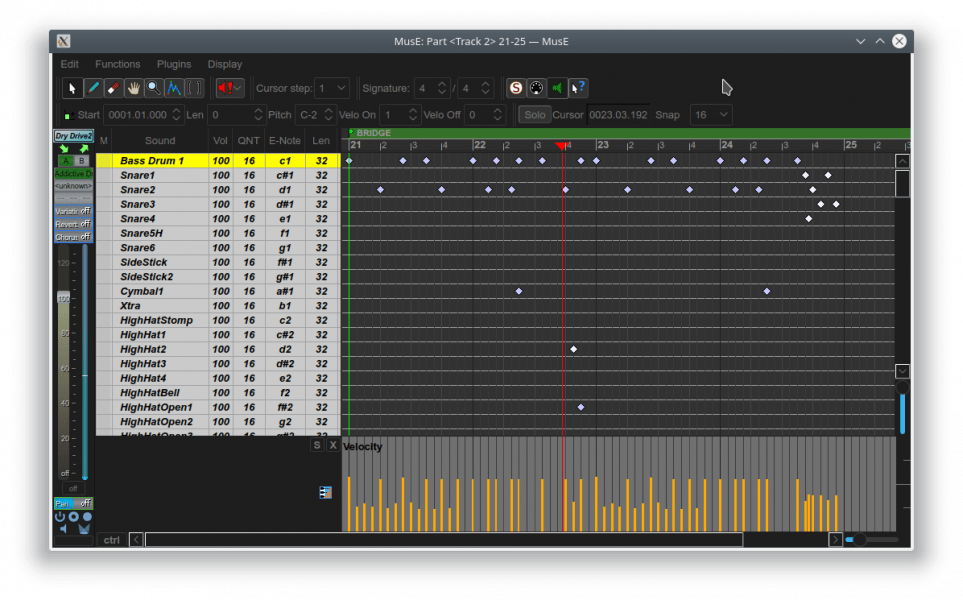
Task: Click the Dry Drive2 track name button
Action: click(x=73, y=136)
